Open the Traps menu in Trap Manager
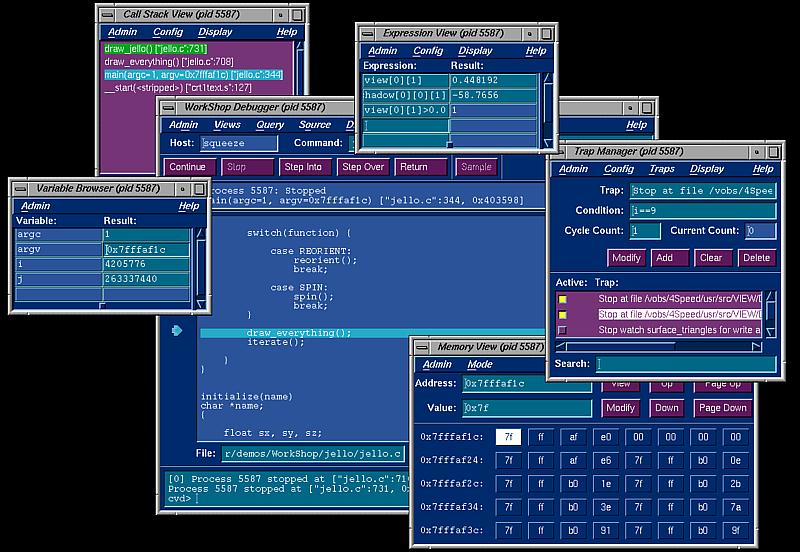Screen dimensions: 800x552 pyautogui.click(x=661, y=169)
